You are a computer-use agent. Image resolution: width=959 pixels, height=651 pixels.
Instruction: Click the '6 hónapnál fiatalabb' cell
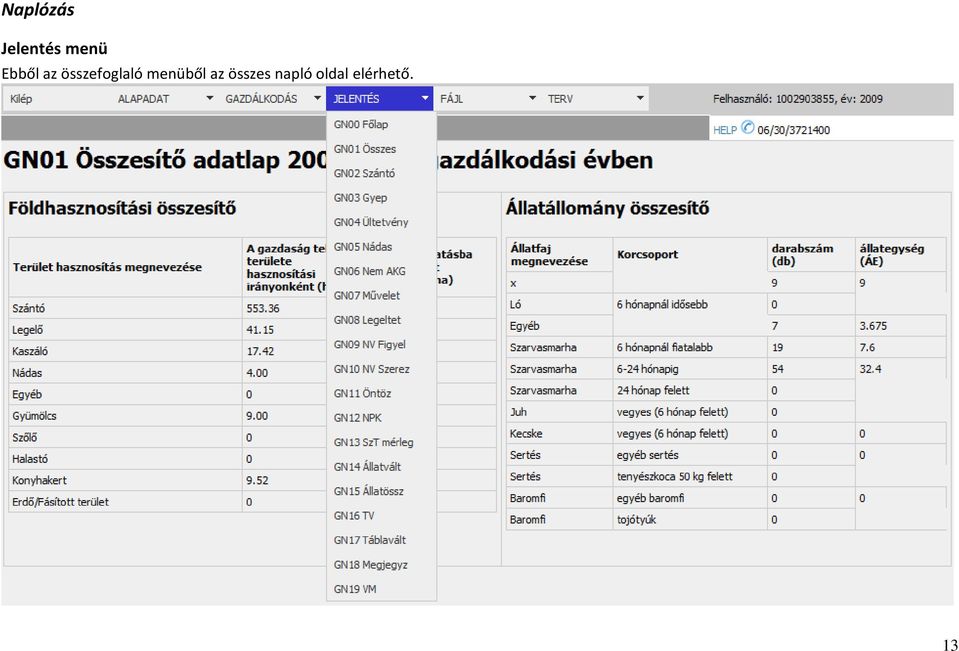click(x=665, y=348)
